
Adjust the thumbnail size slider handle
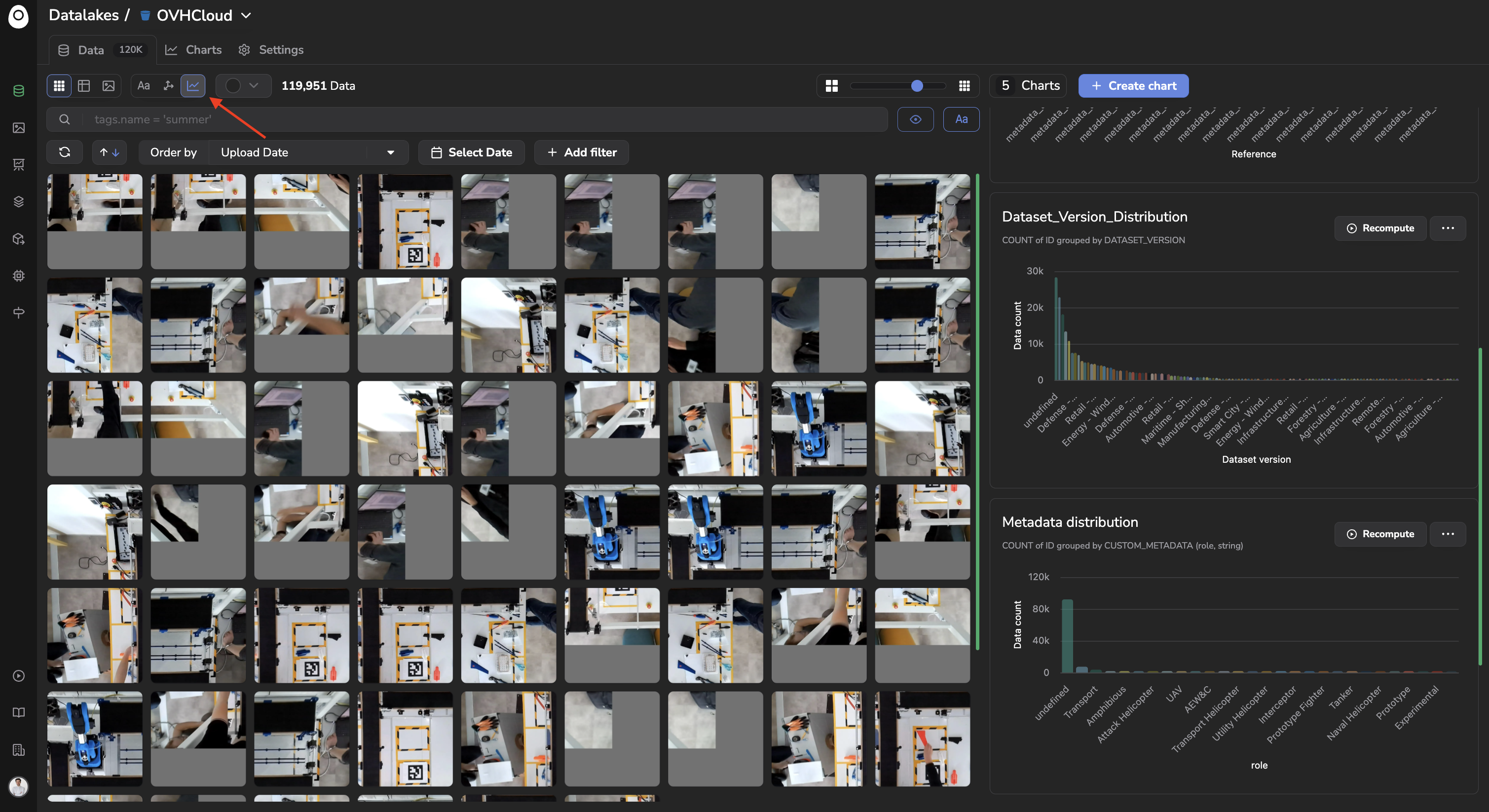[917, 85]
